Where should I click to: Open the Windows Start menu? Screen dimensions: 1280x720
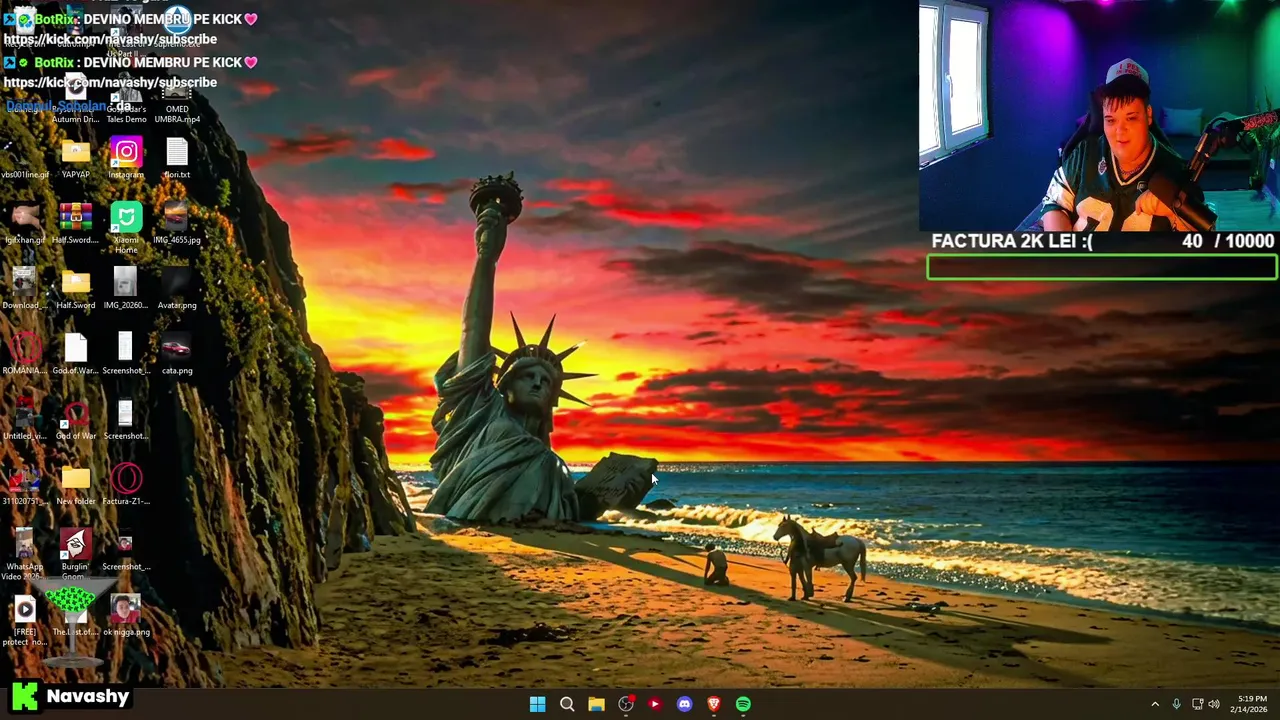[x=537, y=704]
